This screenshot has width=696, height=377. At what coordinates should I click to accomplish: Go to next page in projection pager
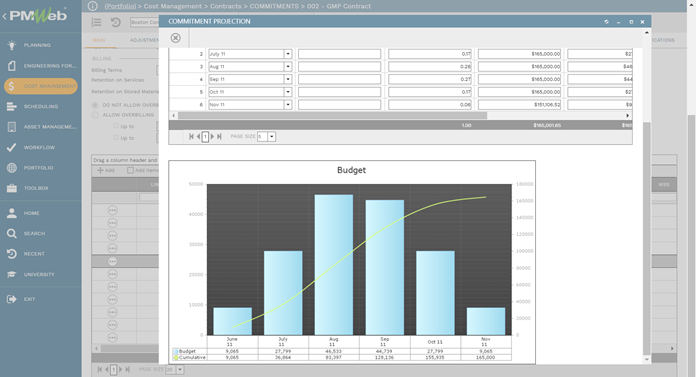click(x=212, y=137)
